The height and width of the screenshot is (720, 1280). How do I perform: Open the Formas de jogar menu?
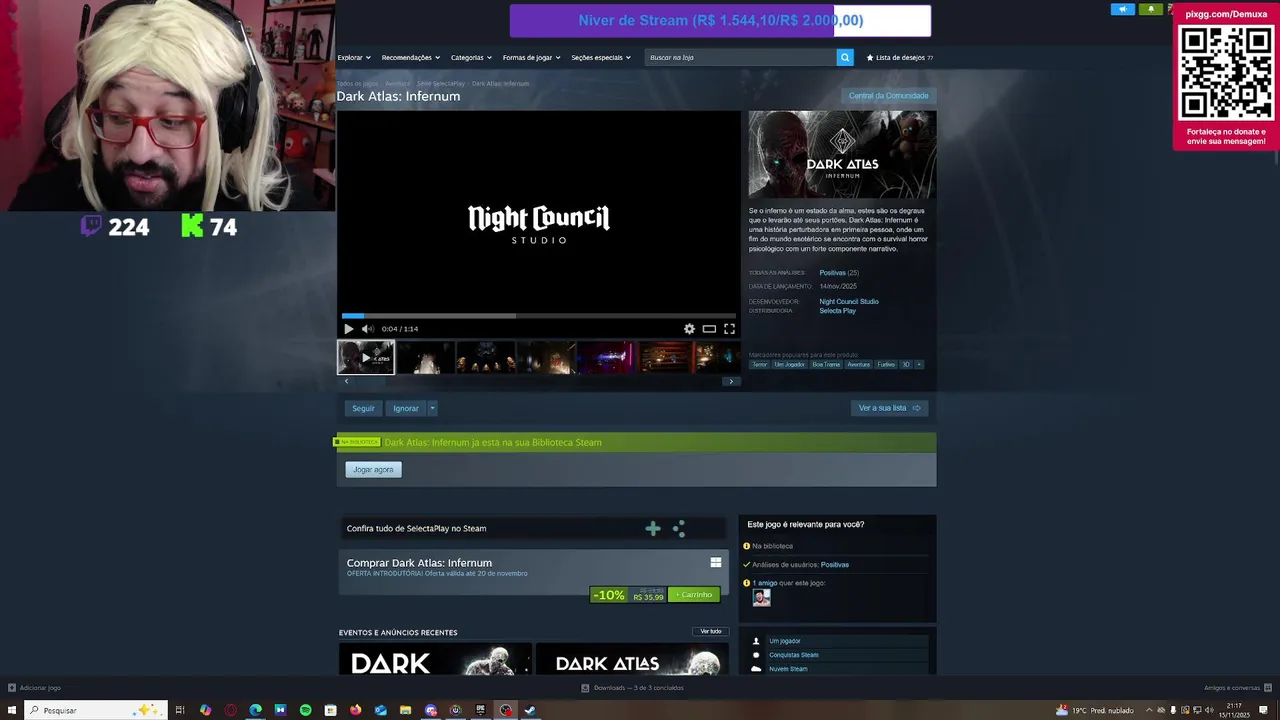point(531,57)
